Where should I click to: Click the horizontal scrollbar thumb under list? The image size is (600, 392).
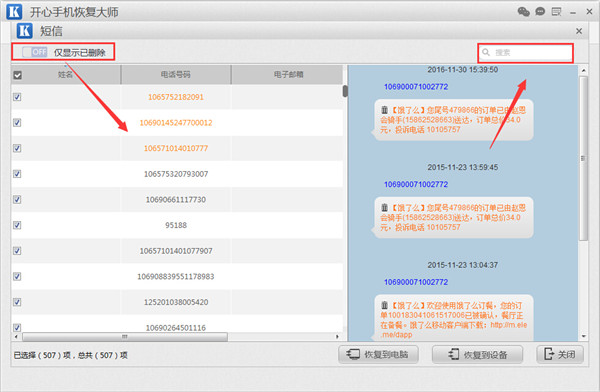coord(125,337)
